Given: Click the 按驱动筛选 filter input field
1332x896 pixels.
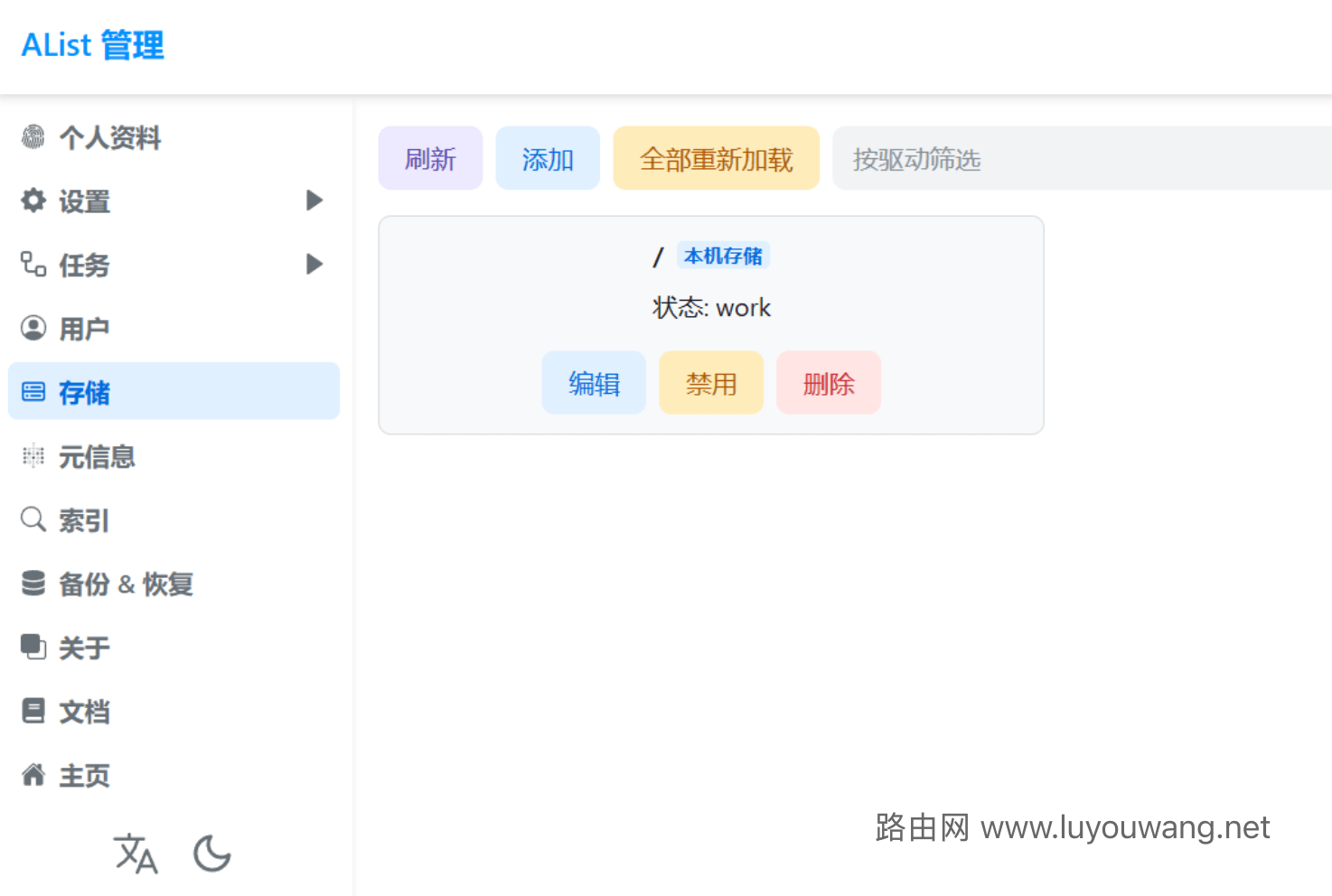Looking at the screenshot, I should coord(994,158).
